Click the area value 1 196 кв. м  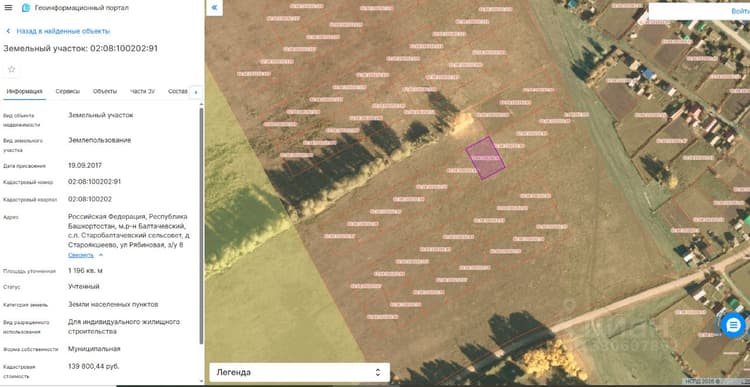click(85, 271)
